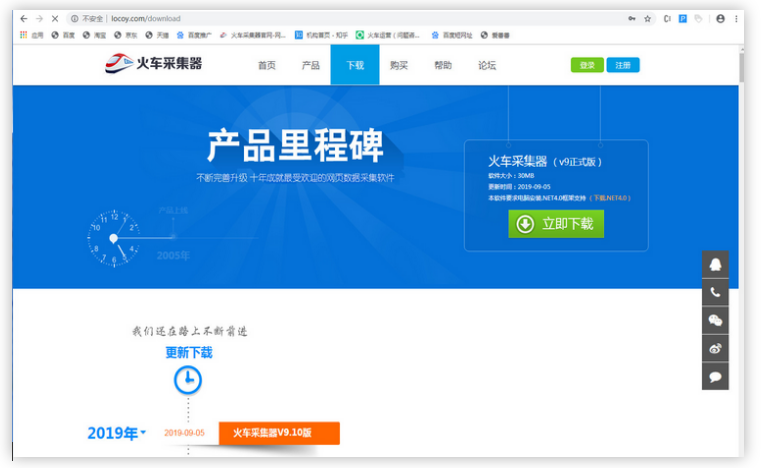Click the green 登录 button
Viewport: 761px width, 468px height.
587,65
